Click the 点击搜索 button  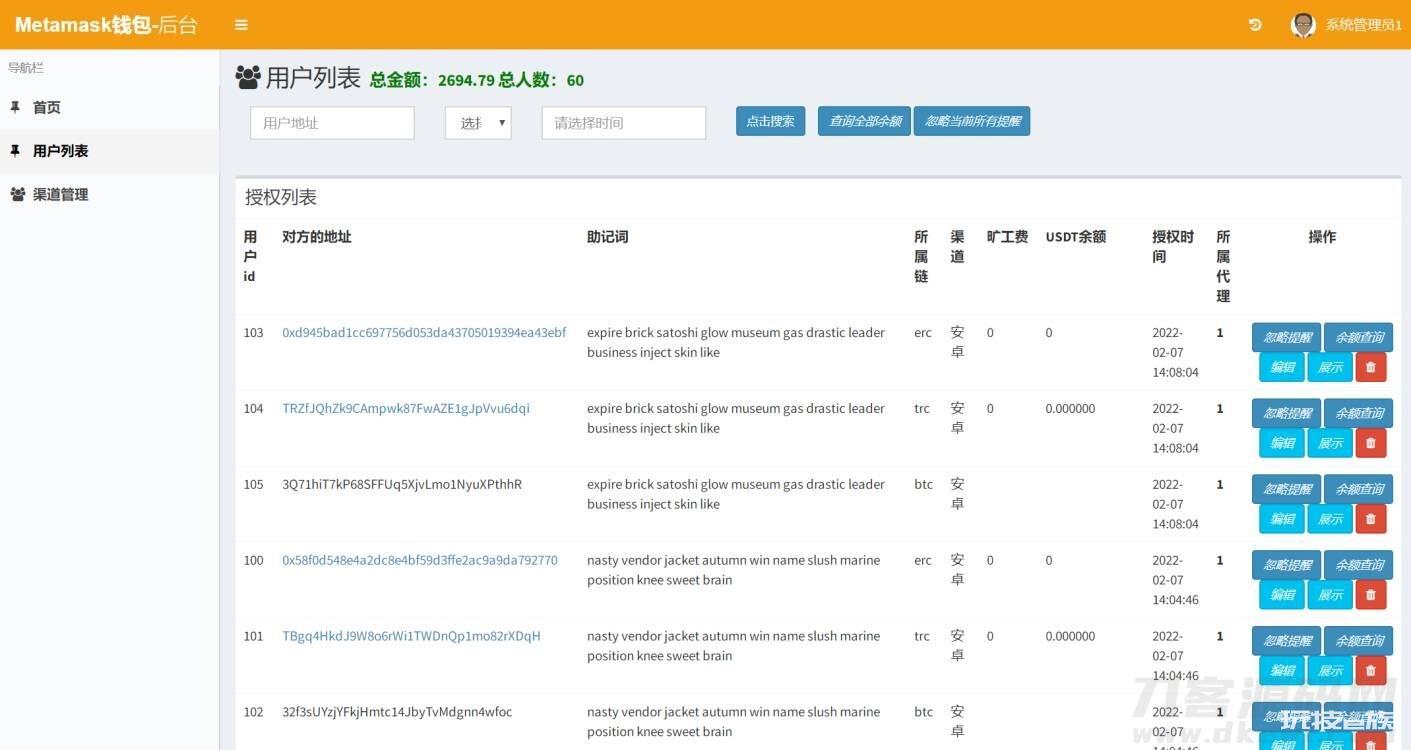[770, 121]
